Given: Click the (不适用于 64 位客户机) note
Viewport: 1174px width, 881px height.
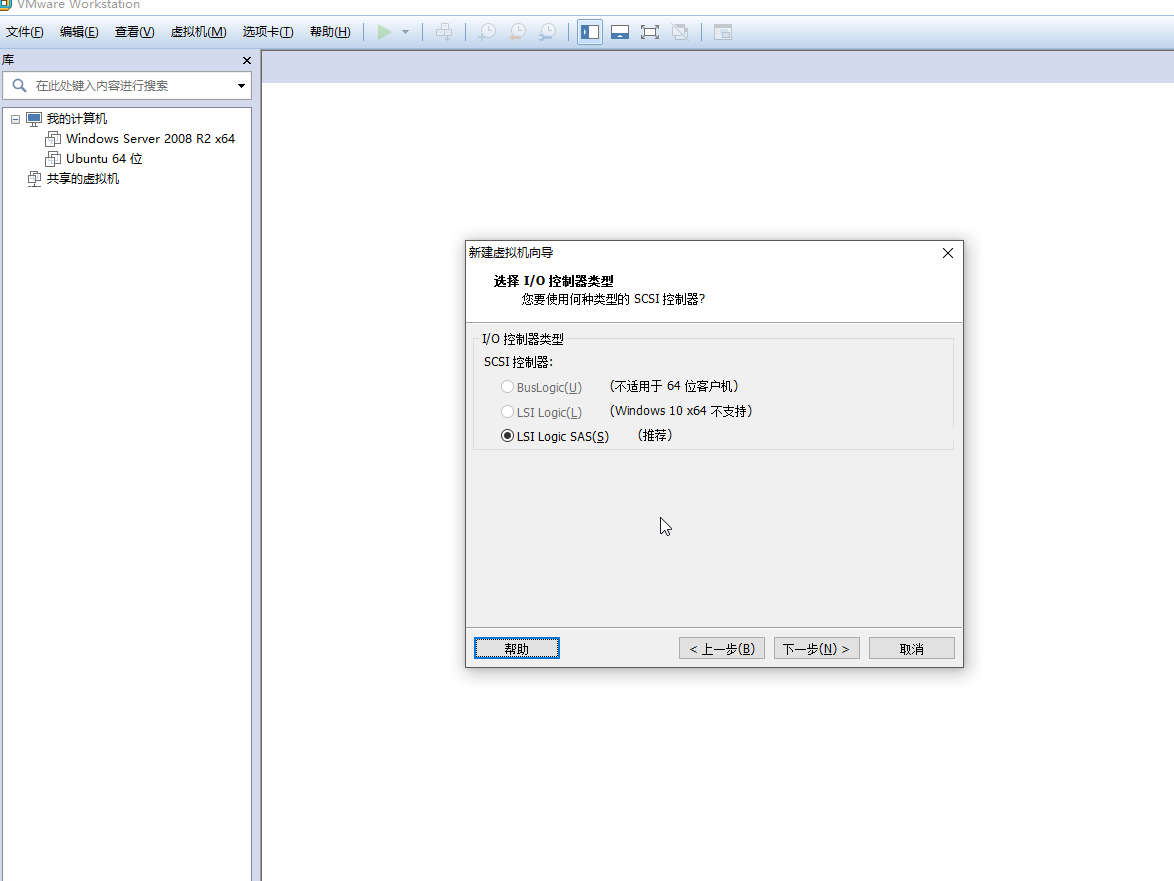Looking at the screenshot, I should point(674,386).
